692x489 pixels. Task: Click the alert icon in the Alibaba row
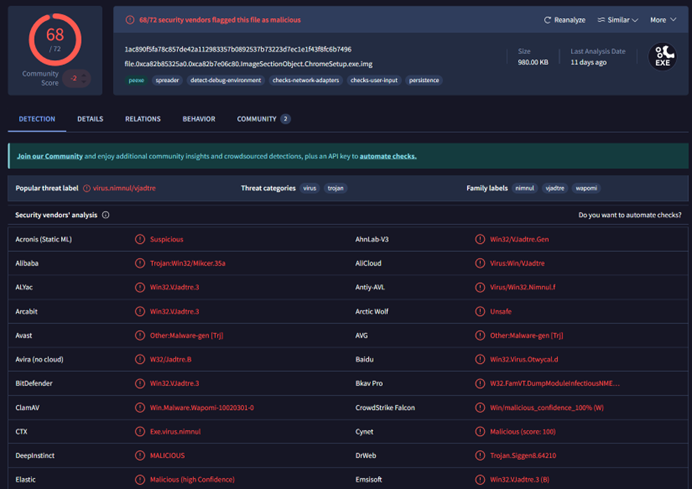tap(140, 263)
